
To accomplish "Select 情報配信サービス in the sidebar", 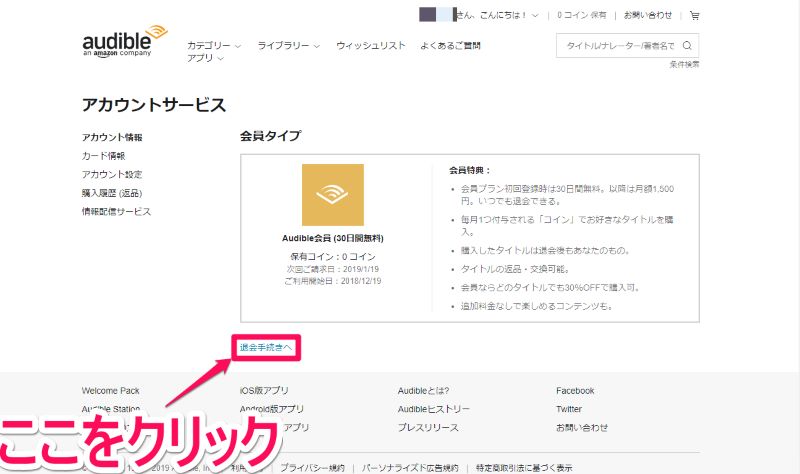I will coord(116,211).
